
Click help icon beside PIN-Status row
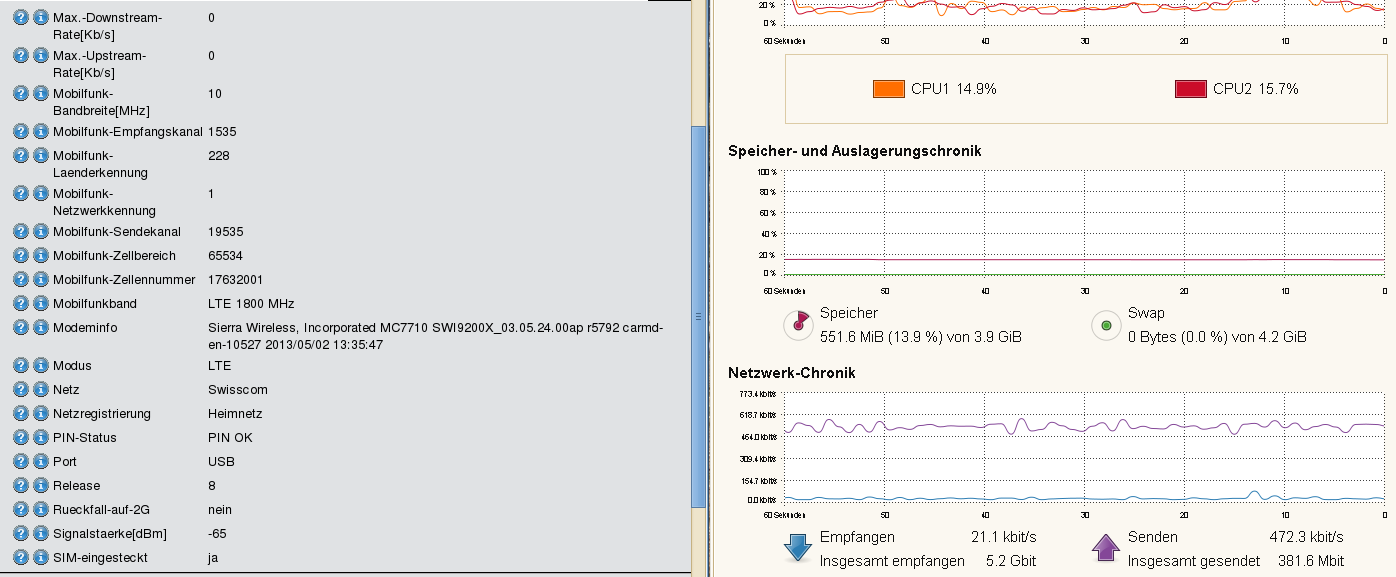(x=21, y=437)
